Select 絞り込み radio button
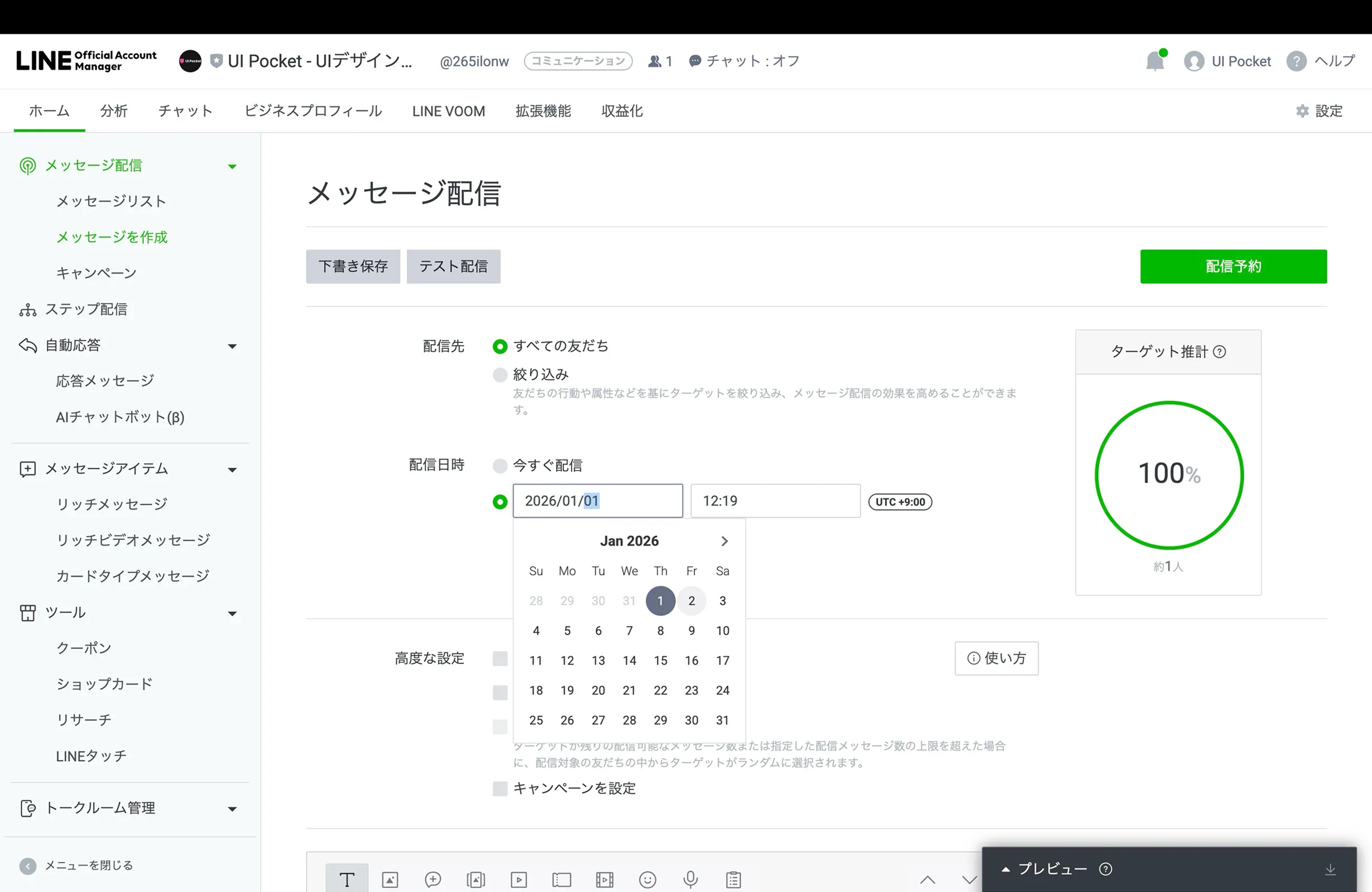Viewport: 1372px width, 892px height. tap(500, 375)
